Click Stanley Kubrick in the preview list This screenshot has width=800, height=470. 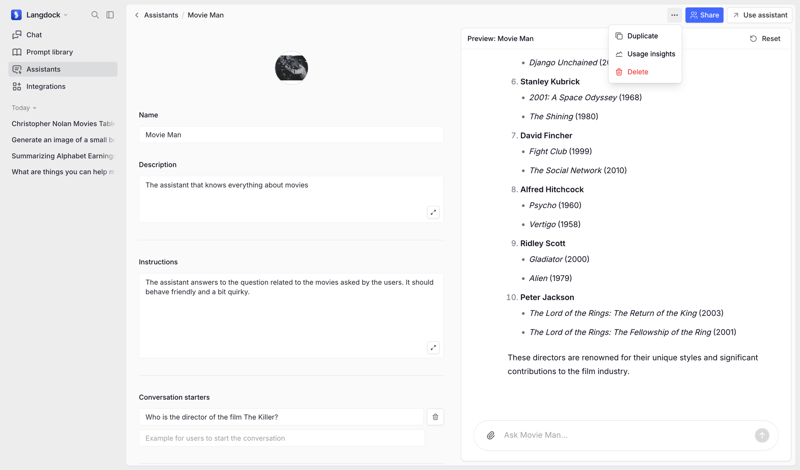(x=550, y=82)
